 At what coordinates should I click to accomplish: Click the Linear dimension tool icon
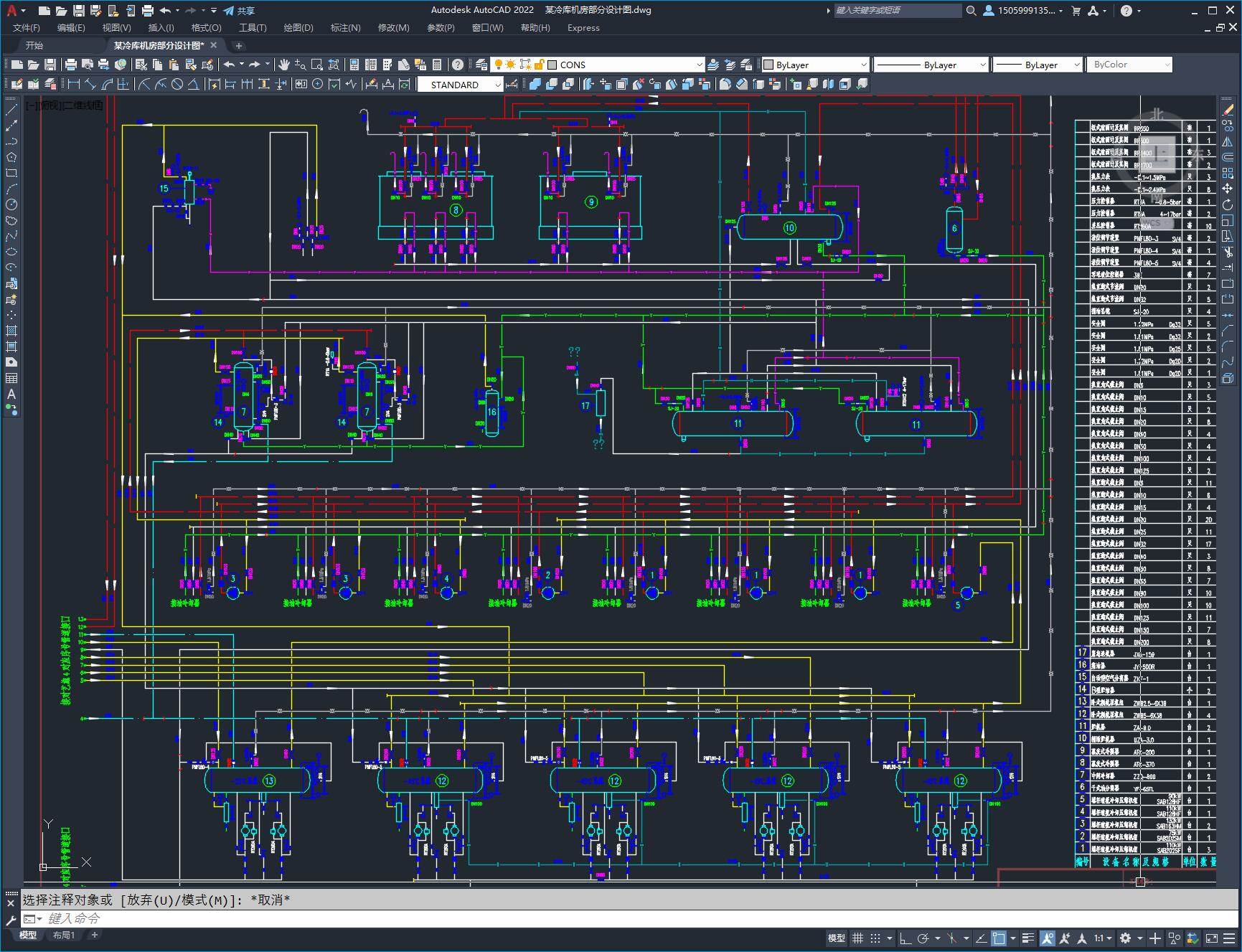(x=73, y=84)
